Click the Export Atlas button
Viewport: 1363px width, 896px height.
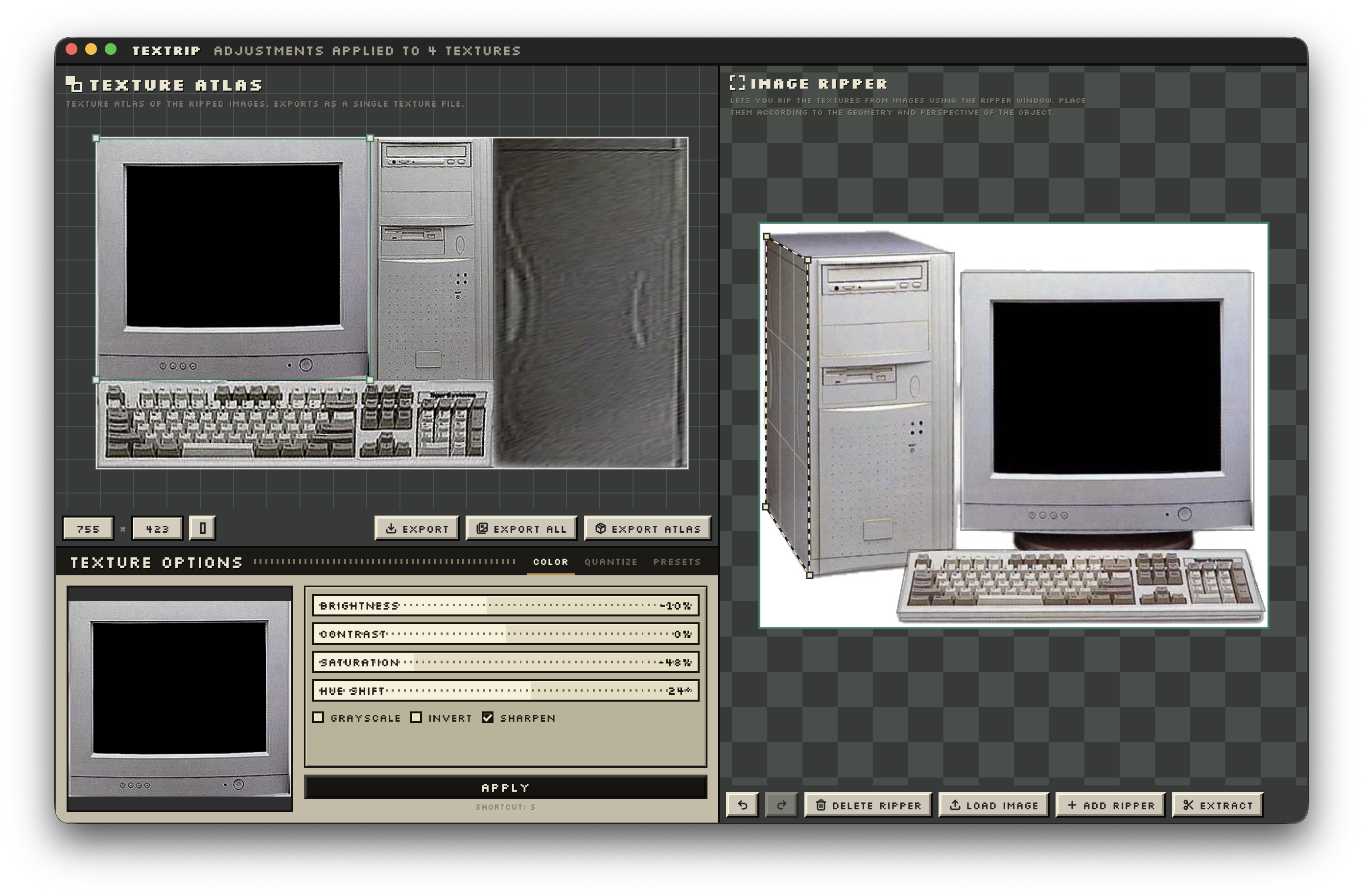click(647, 528)
